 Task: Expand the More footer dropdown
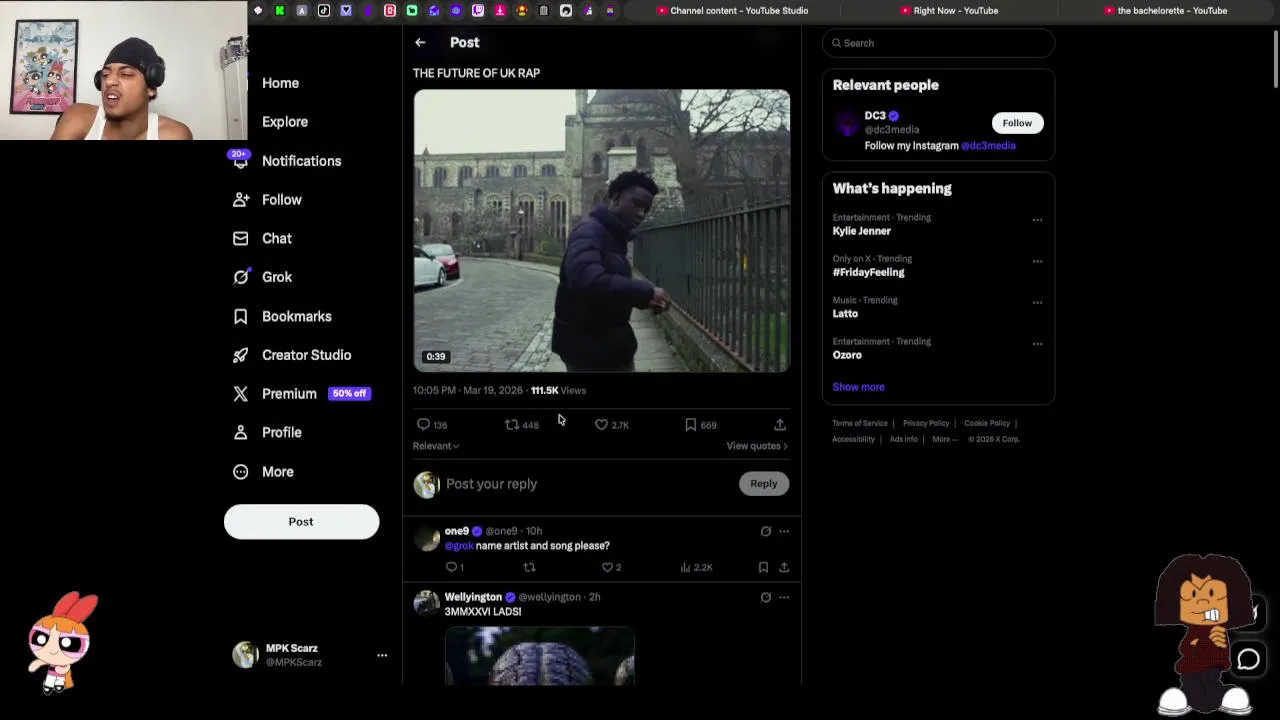943,439
